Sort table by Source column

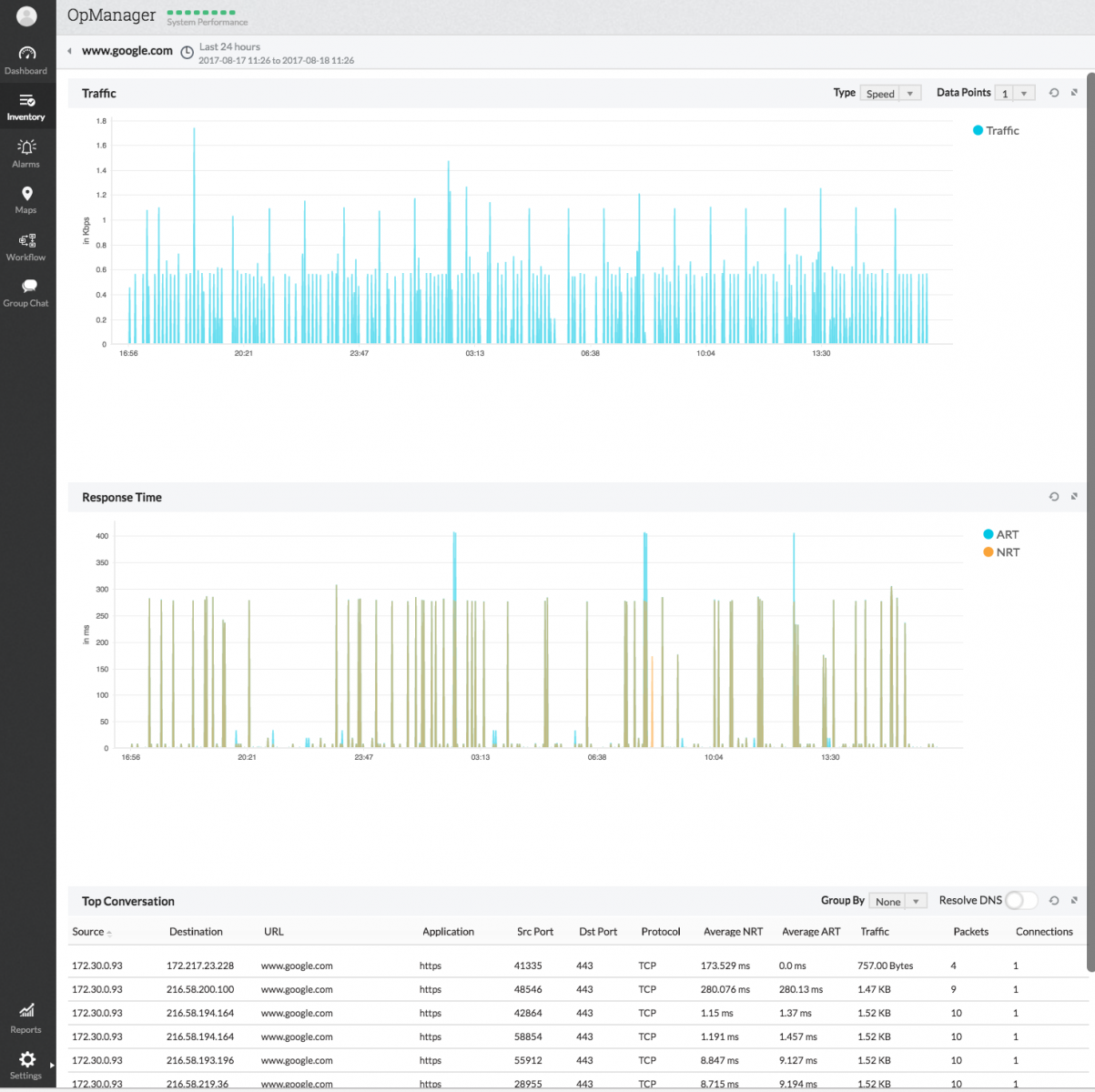pyautogui.click(x=88, y=932)
